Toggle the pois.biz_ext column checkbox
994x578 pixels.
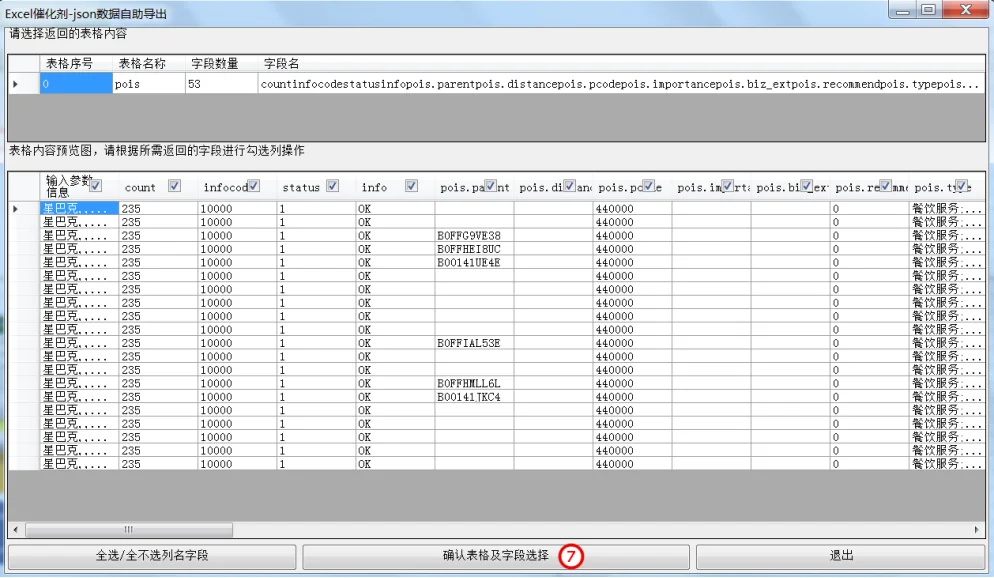point(806,186)
